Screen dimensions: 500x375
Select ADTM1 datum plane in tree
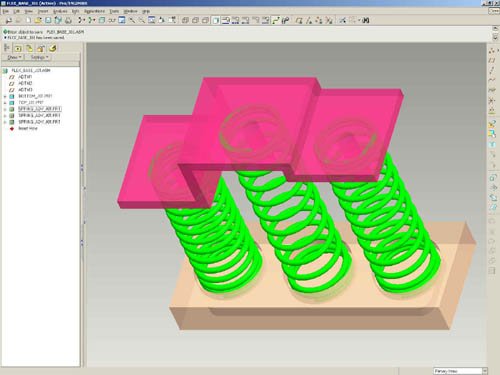point(25,77)
